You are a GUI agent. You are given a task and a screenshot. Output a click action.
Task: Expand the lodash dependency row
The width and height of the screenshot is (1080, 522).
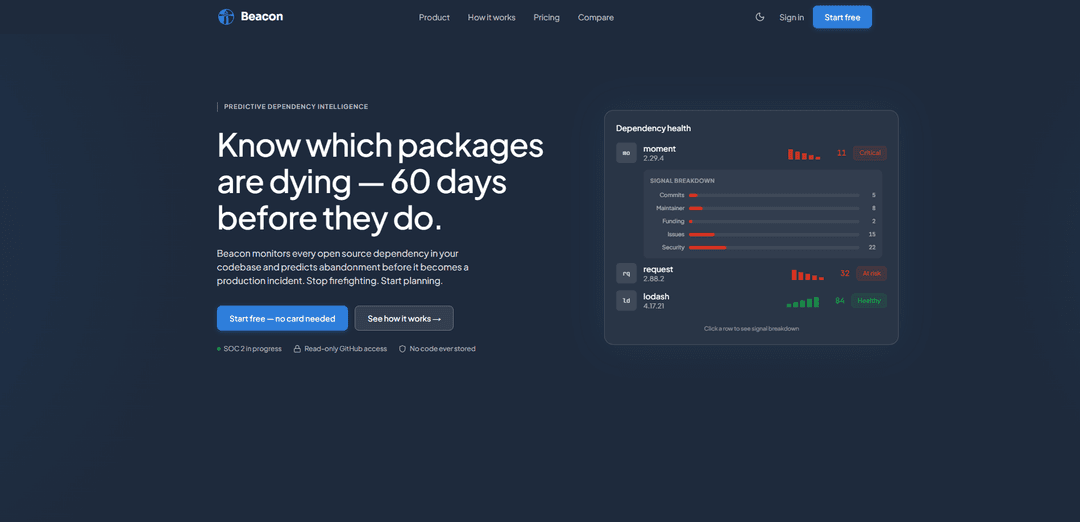[751, 301]
